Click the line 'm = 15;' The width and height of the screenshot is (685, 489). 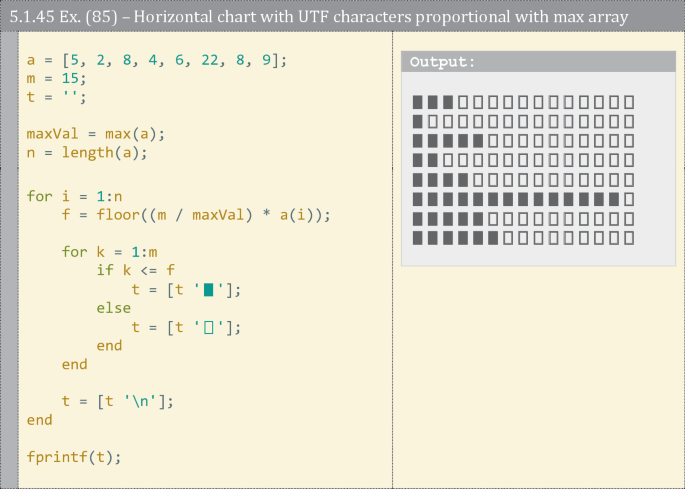[x=57, y=78]
